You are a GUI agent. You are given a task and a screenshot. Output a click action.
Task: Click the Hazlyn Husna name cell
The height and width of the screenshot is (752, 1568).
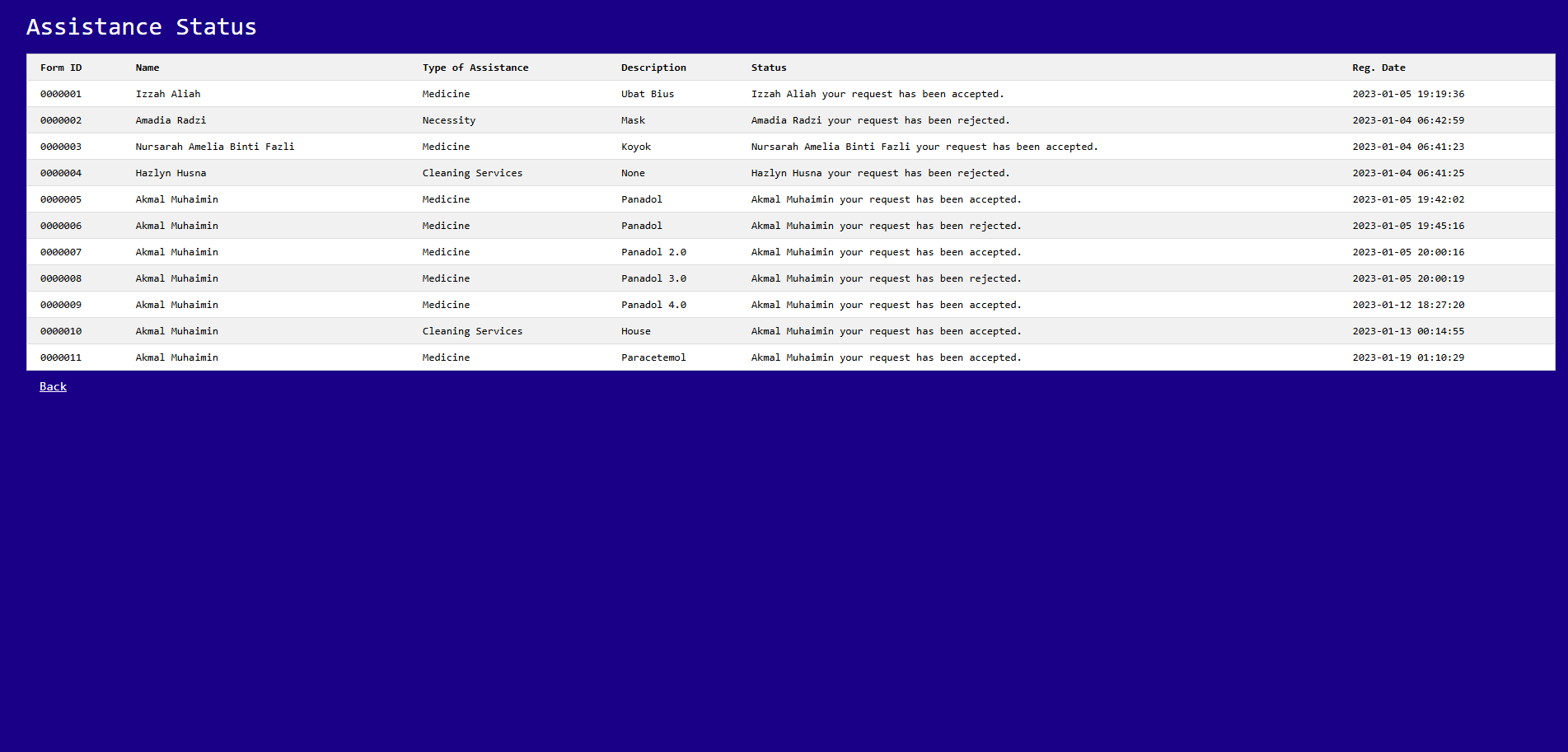click(x=171, y=173)
